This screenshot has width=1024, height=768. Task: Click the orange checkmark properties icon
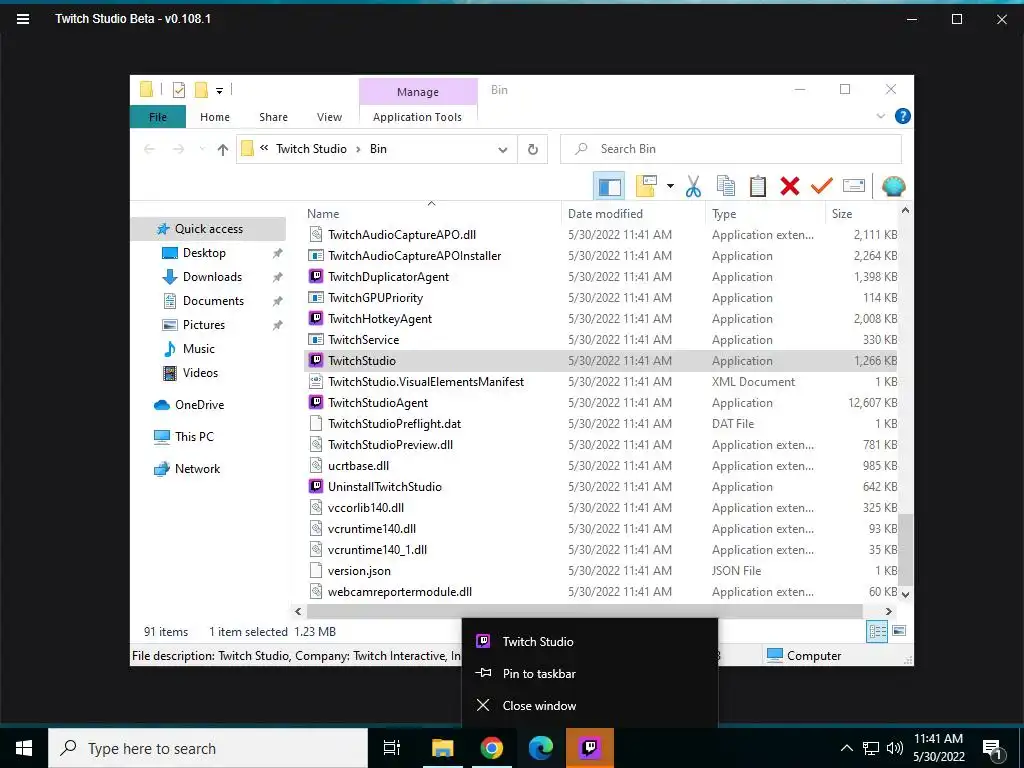point(822,187)
